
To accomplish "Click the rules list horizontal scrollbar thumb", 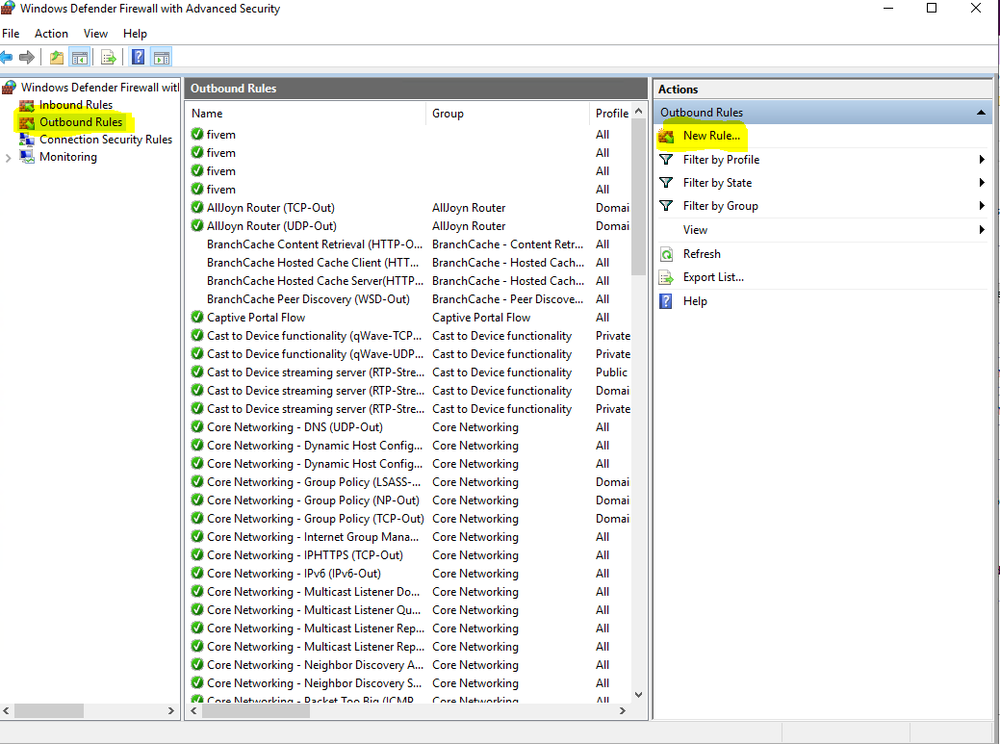I will point(256,711).
